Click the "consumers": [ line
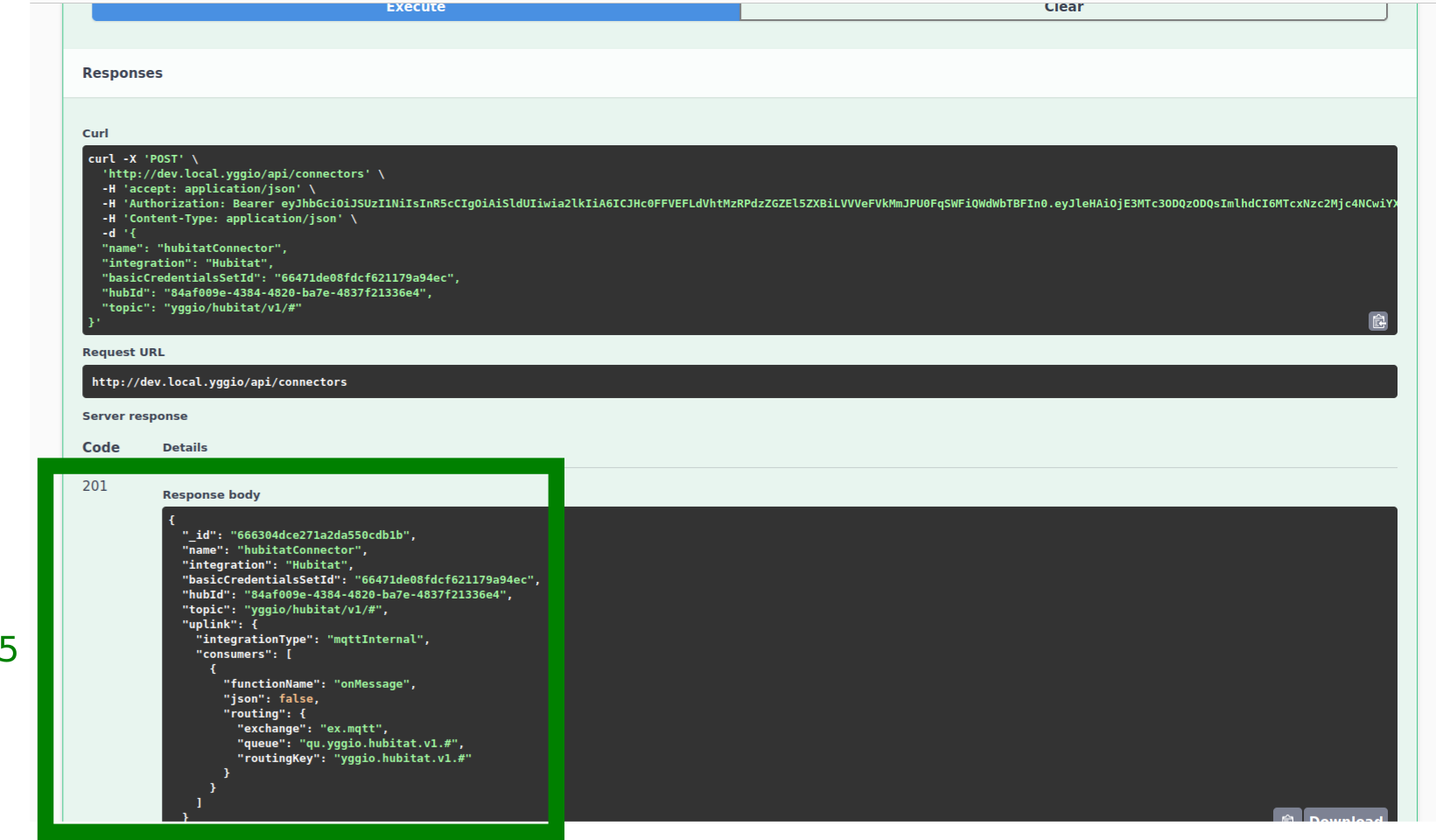This screenshot has height=840, width=1436. 243,654
